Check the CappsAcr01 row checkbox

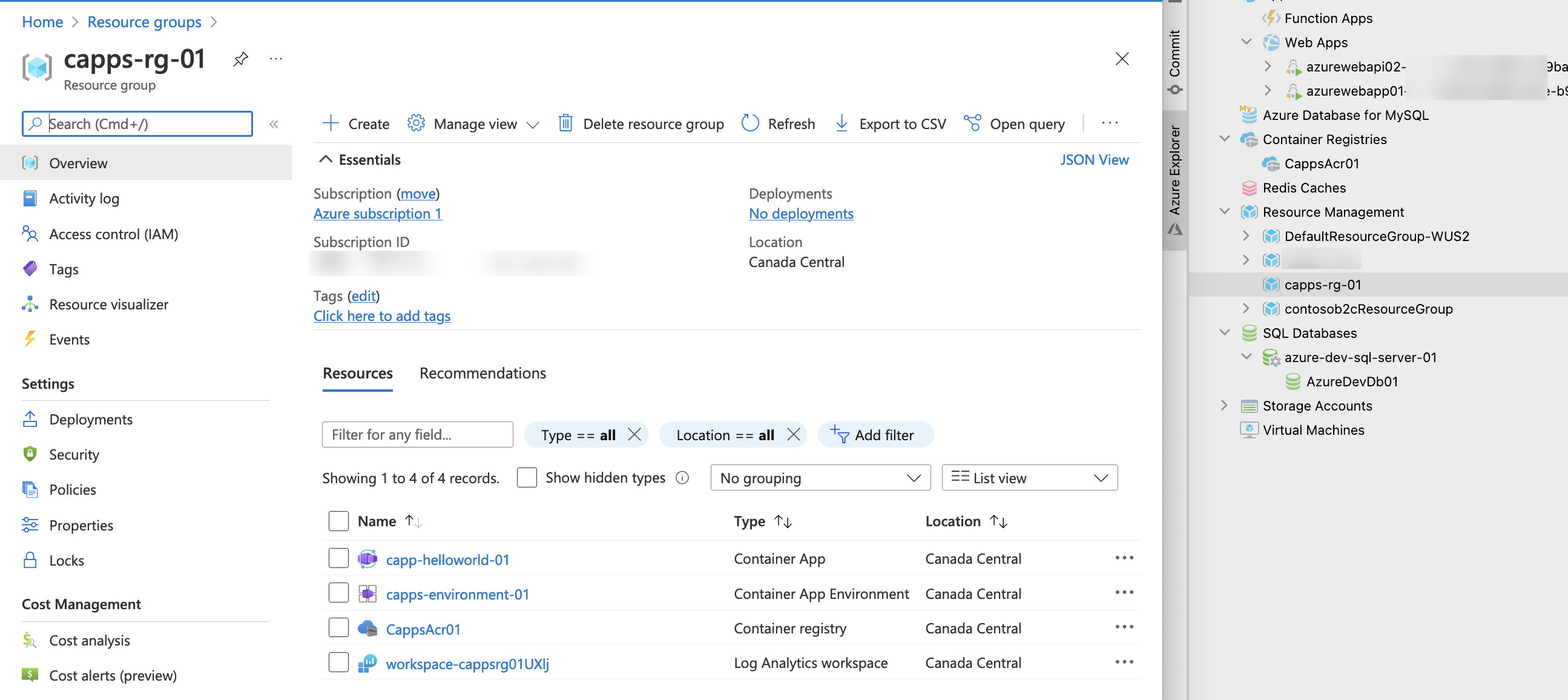point(338,628)
